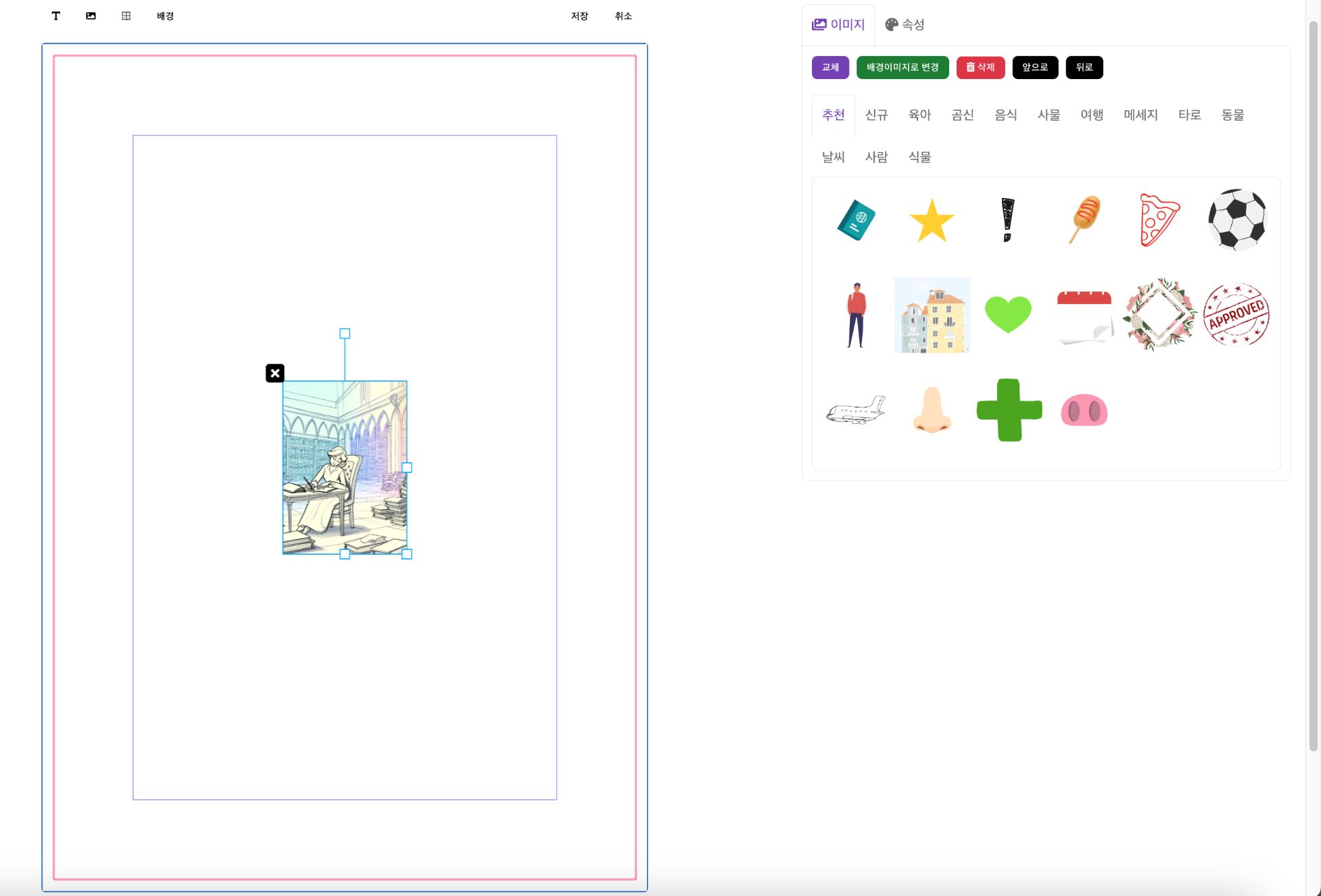The width and height of the screenshot is (1321, 896).
Task: Open the 배경 background menu
Action: (165, 16)
